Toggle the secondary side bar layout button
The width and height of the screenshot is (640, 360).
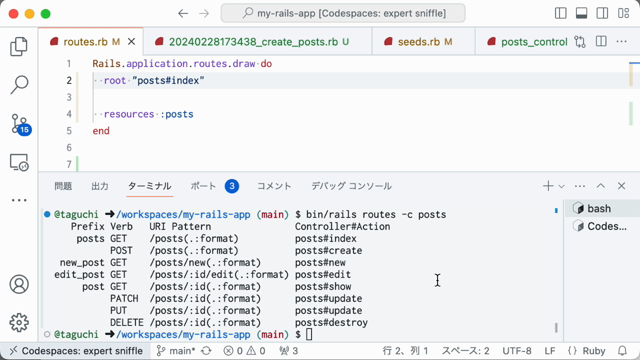(602, 13)
